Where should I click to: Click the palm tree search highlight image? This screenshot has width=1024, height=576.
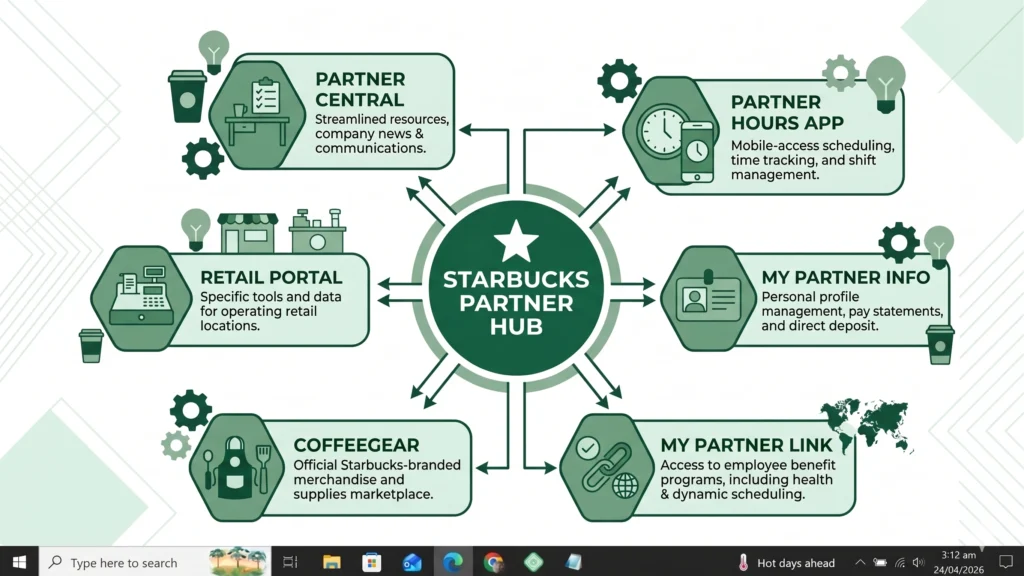238,562
